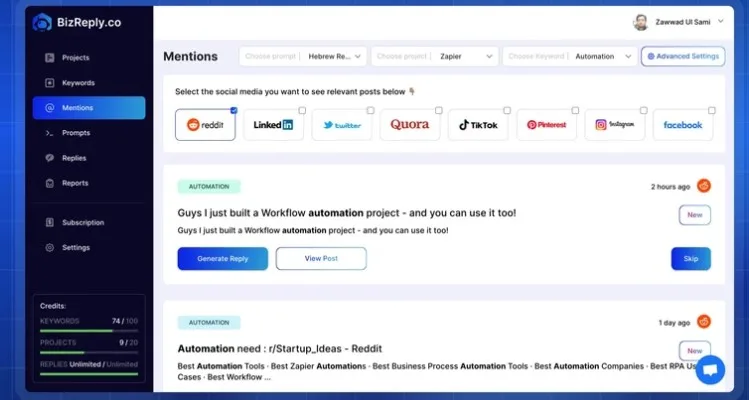The width and height of the screenshot is (749, 400).
Task: Click the '2 hours ago' timestamp
Action: click(670, 187)
